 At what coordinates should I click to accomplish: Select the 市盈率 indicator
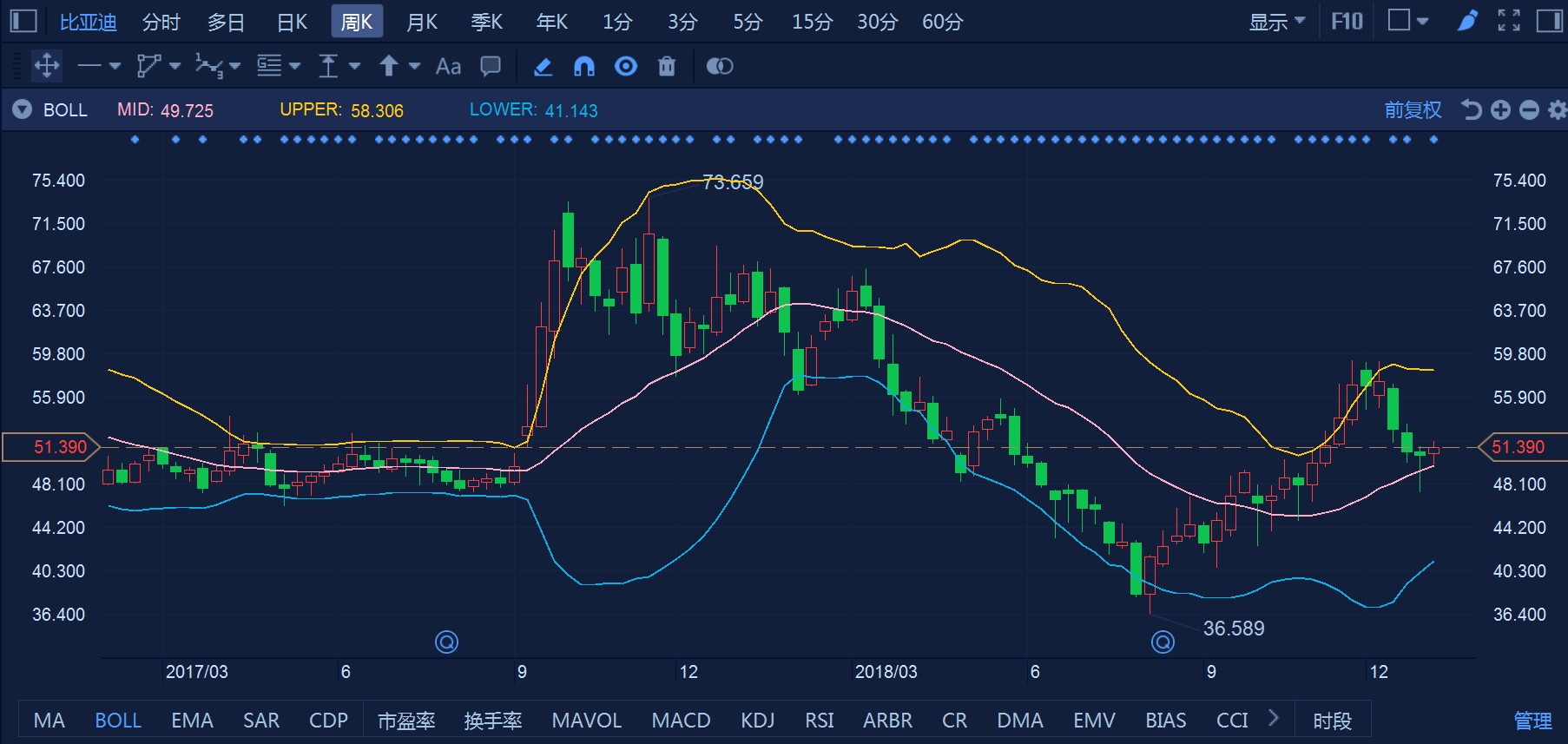point(406,721)
